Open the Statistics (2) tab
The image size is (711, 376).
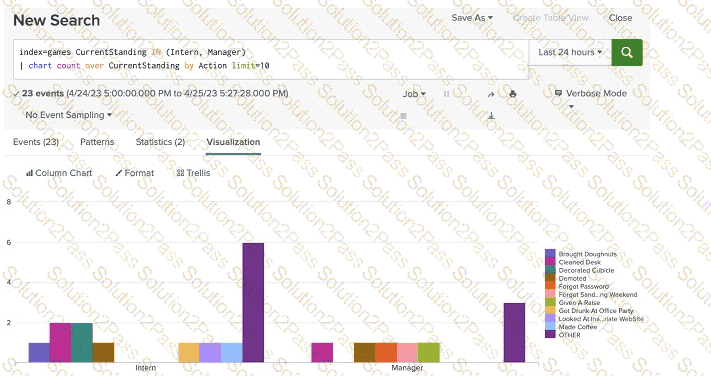coord(160,142)
